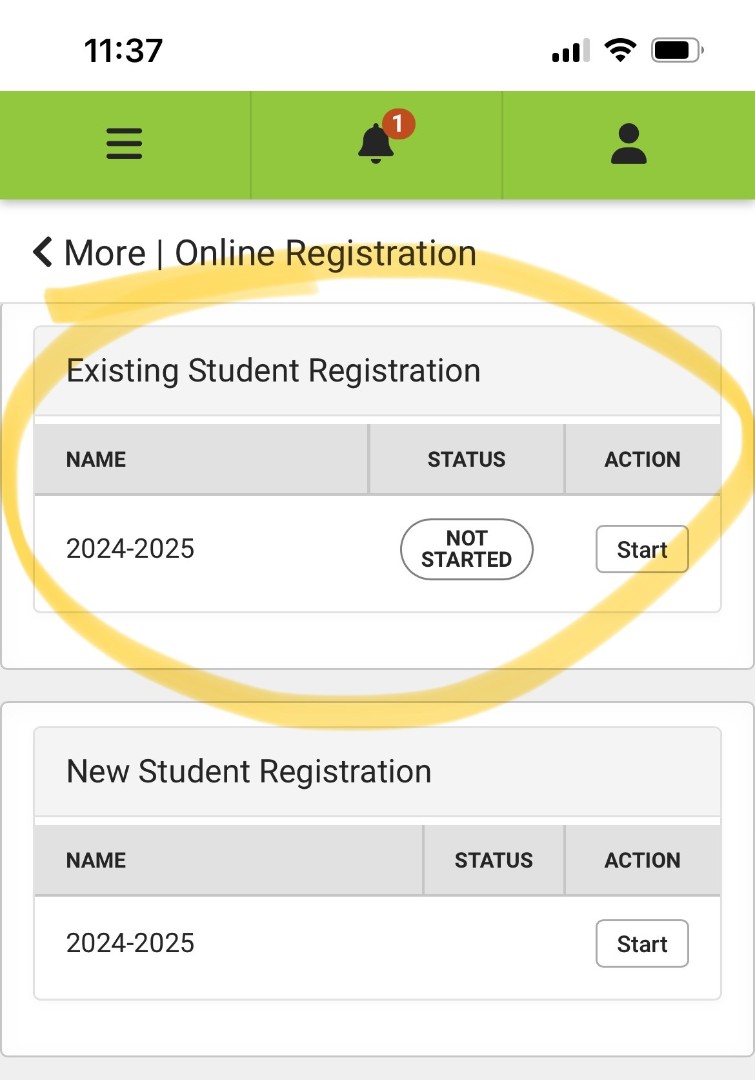
Task: Tap the NOT STARTED status badge
Action: click(466, 549)
